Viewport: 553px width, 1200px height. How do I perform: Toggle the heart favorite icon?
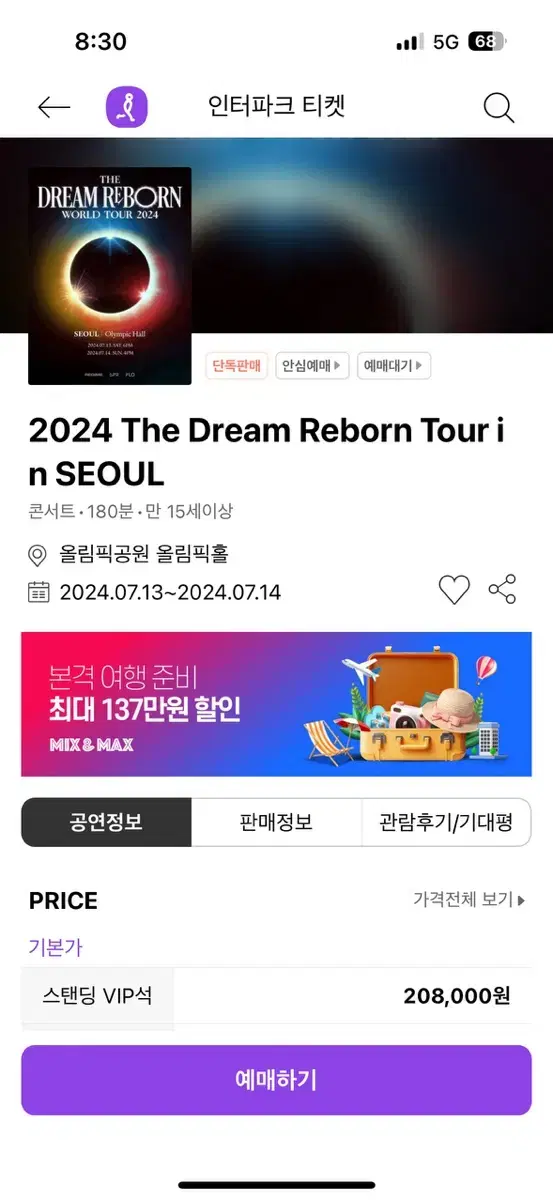pos(454,590)
